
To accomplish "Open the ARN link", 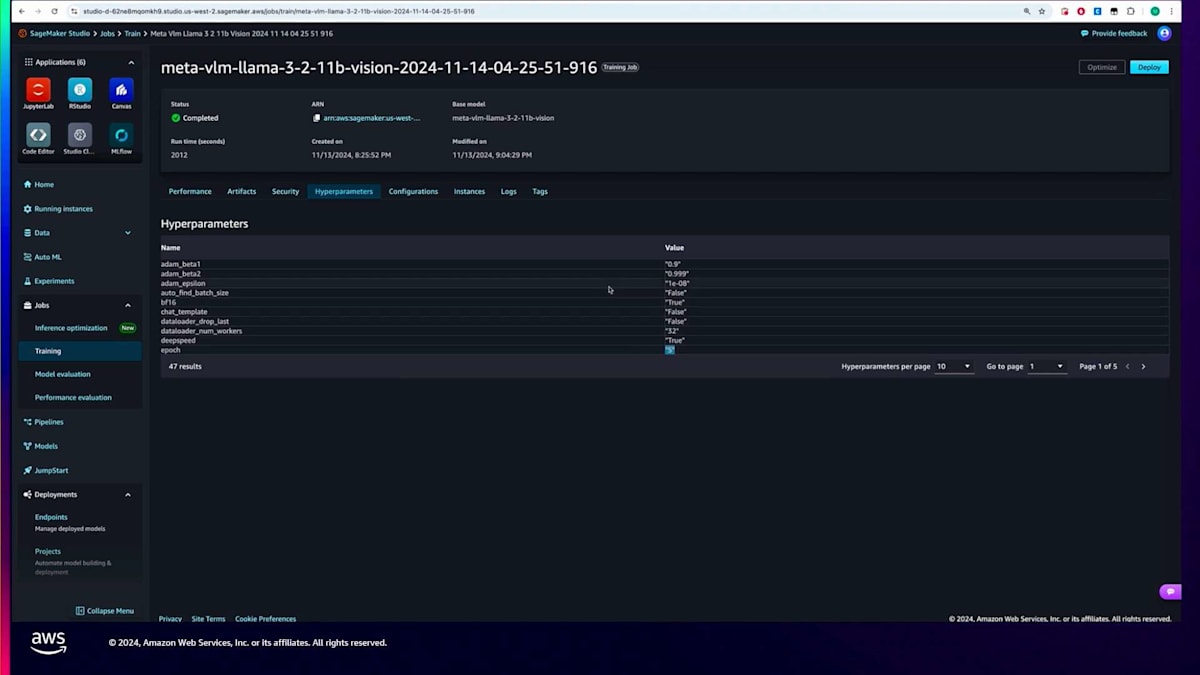I will click(372, 118).
